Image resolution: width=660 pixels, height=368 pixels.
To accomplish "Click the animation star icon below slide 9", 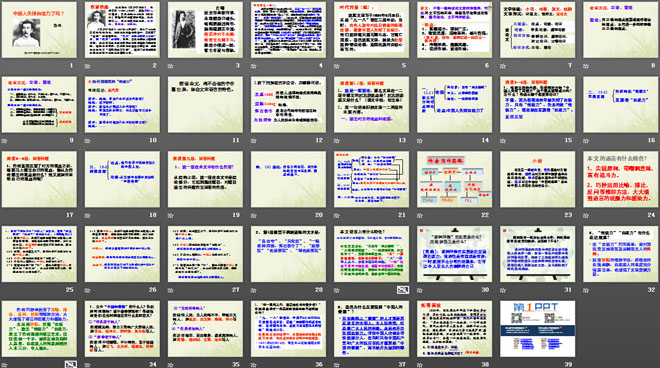I will tap(5, 141).
